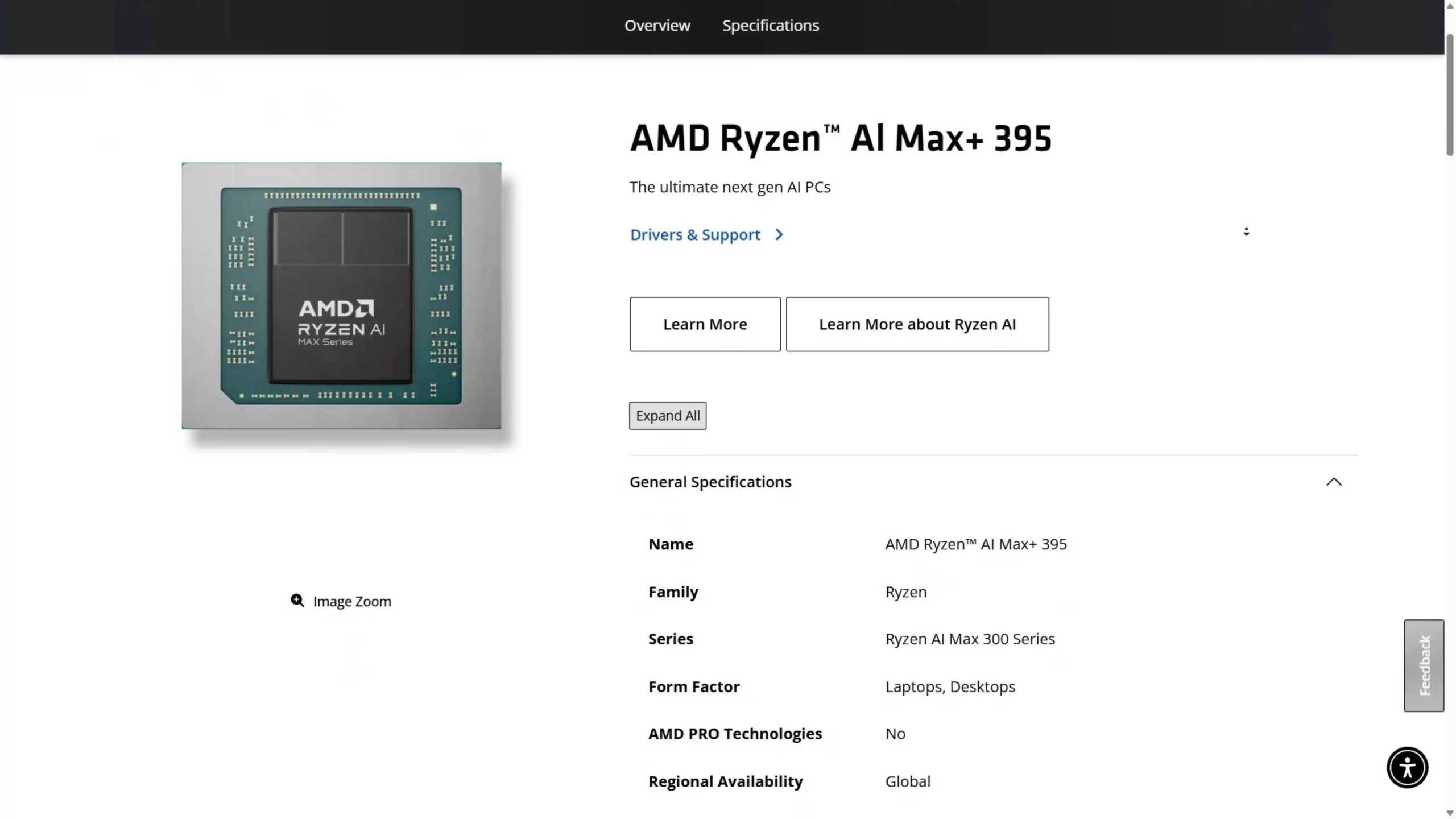Click the Image Zoom magnifier icon
The width and height of the screenshot is (1456, 819).
297,600
